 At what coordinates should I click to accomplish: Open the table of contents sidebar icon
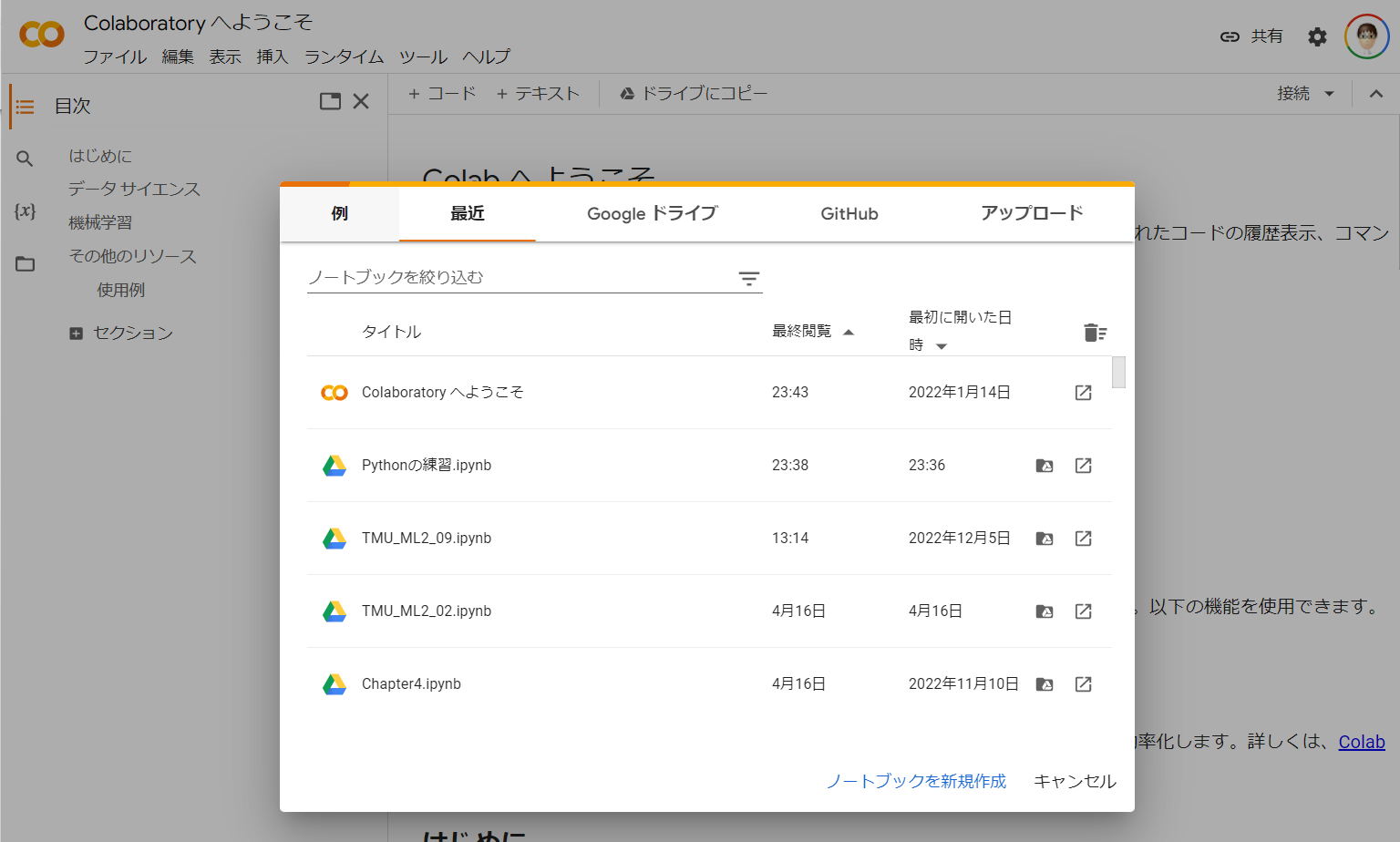[x=25, y=107]
